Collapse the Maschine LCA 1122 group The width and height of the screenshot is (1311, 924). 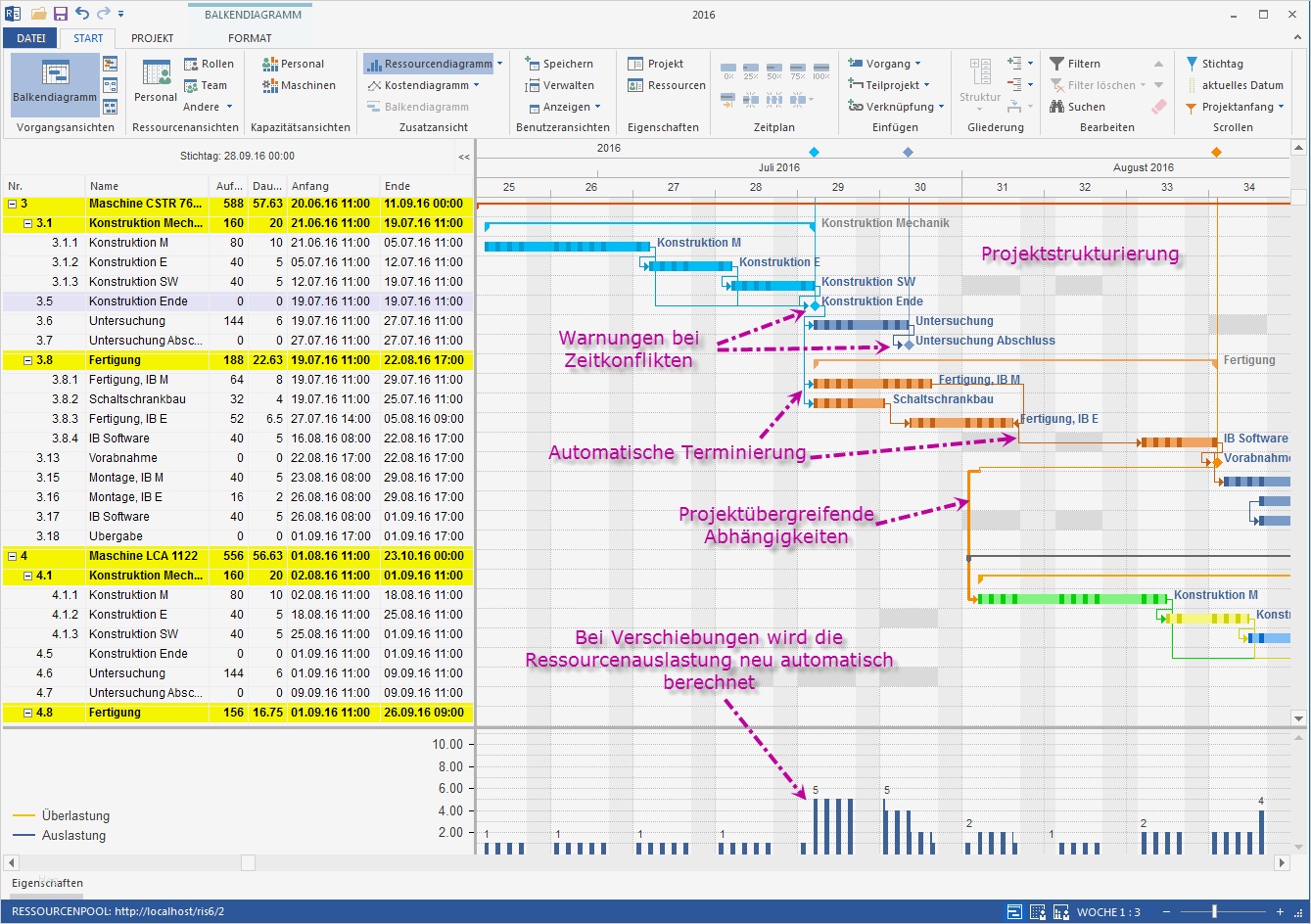(13, 556)
